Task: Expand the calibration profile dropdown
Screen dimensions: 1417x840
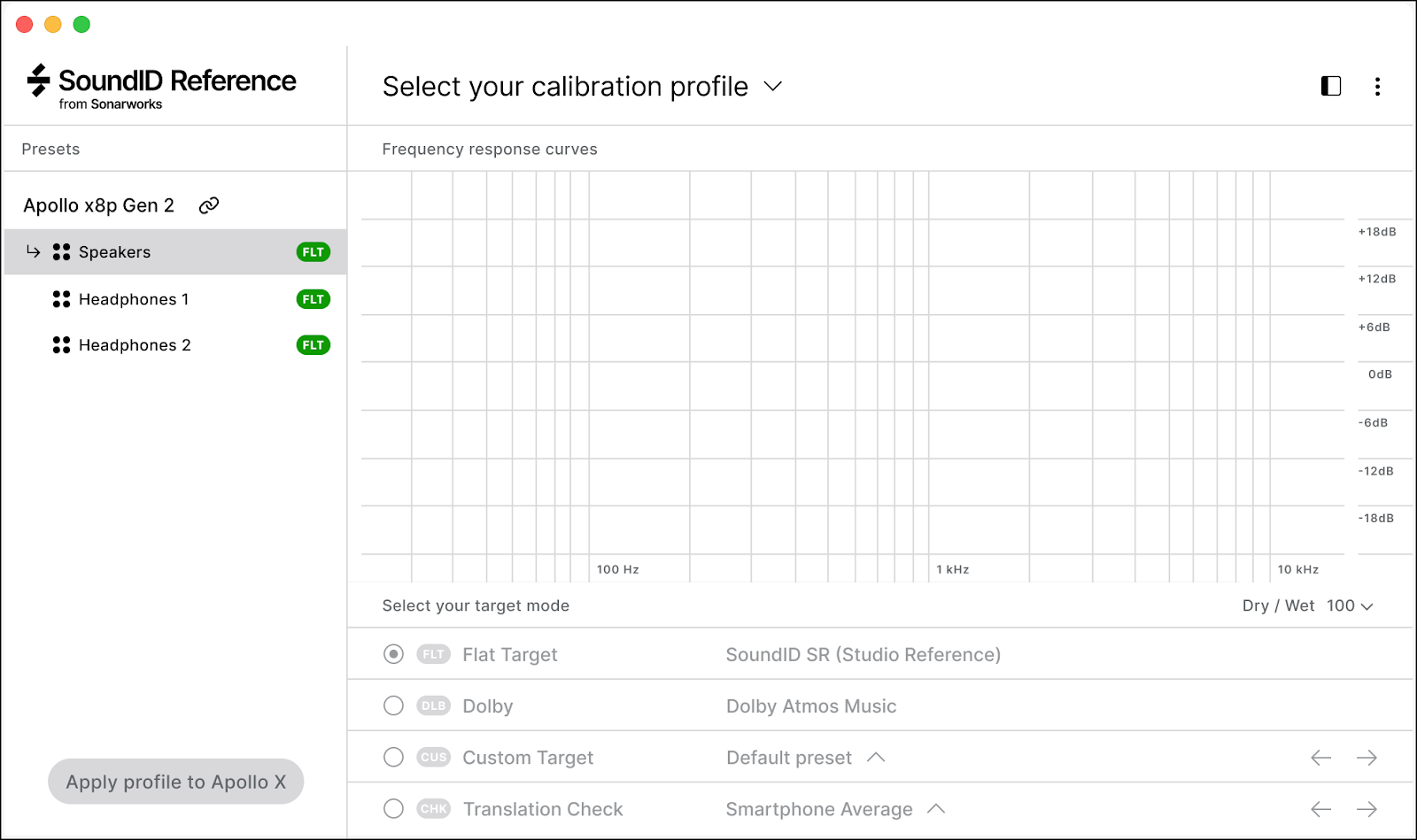Action: pos(773,87)
